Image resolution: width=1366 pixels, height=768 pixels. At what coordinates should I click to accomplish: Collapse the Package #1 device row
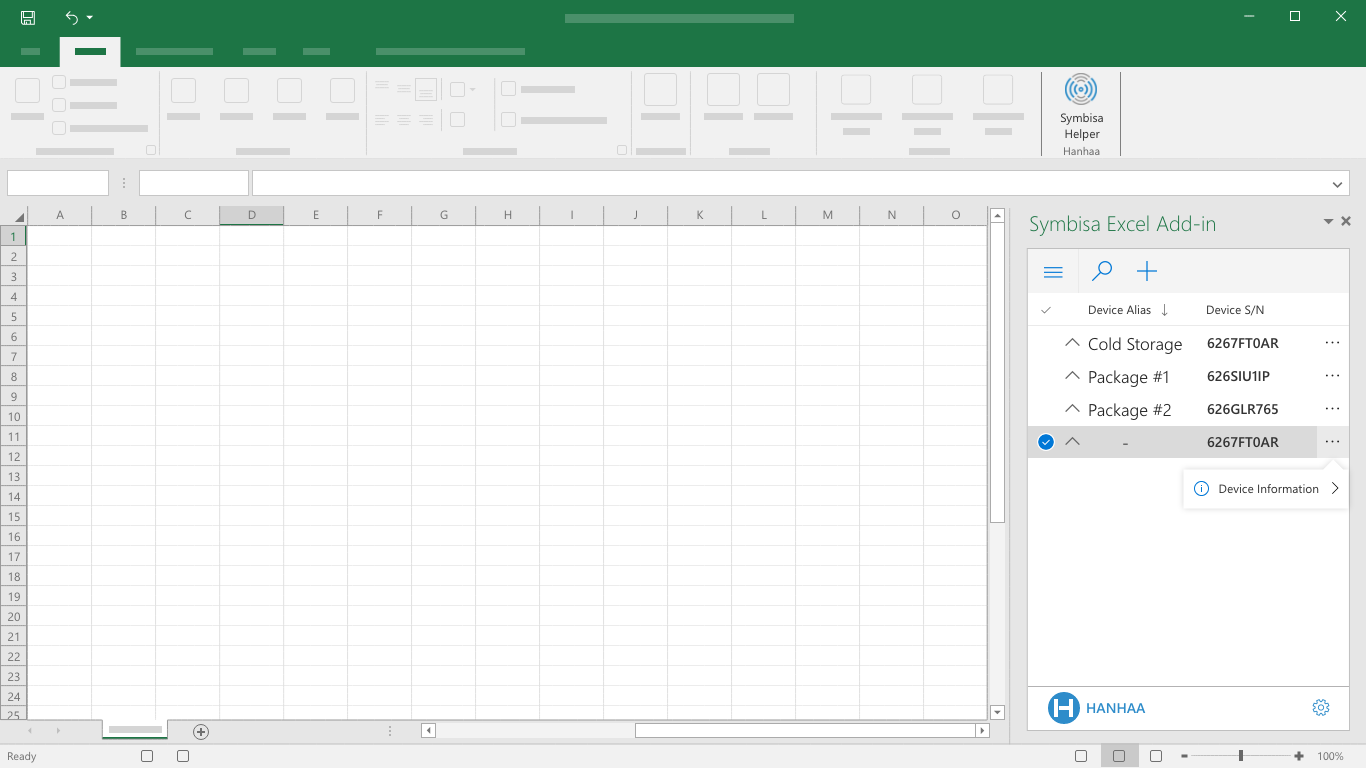1072,376
